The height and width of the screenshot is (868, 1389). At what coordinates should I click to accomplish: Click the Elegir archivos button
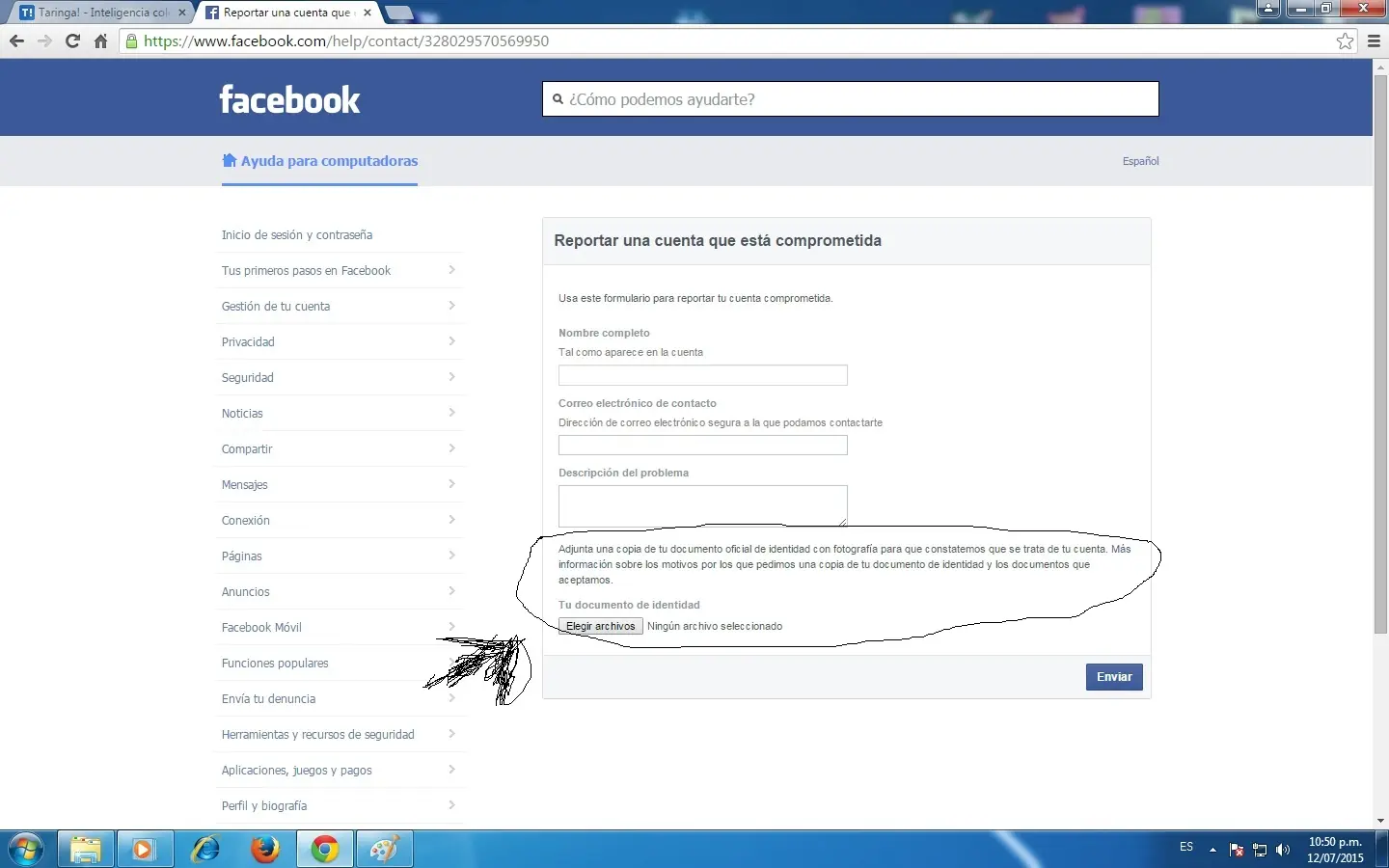pyautogui.click(x=601, y=626)
